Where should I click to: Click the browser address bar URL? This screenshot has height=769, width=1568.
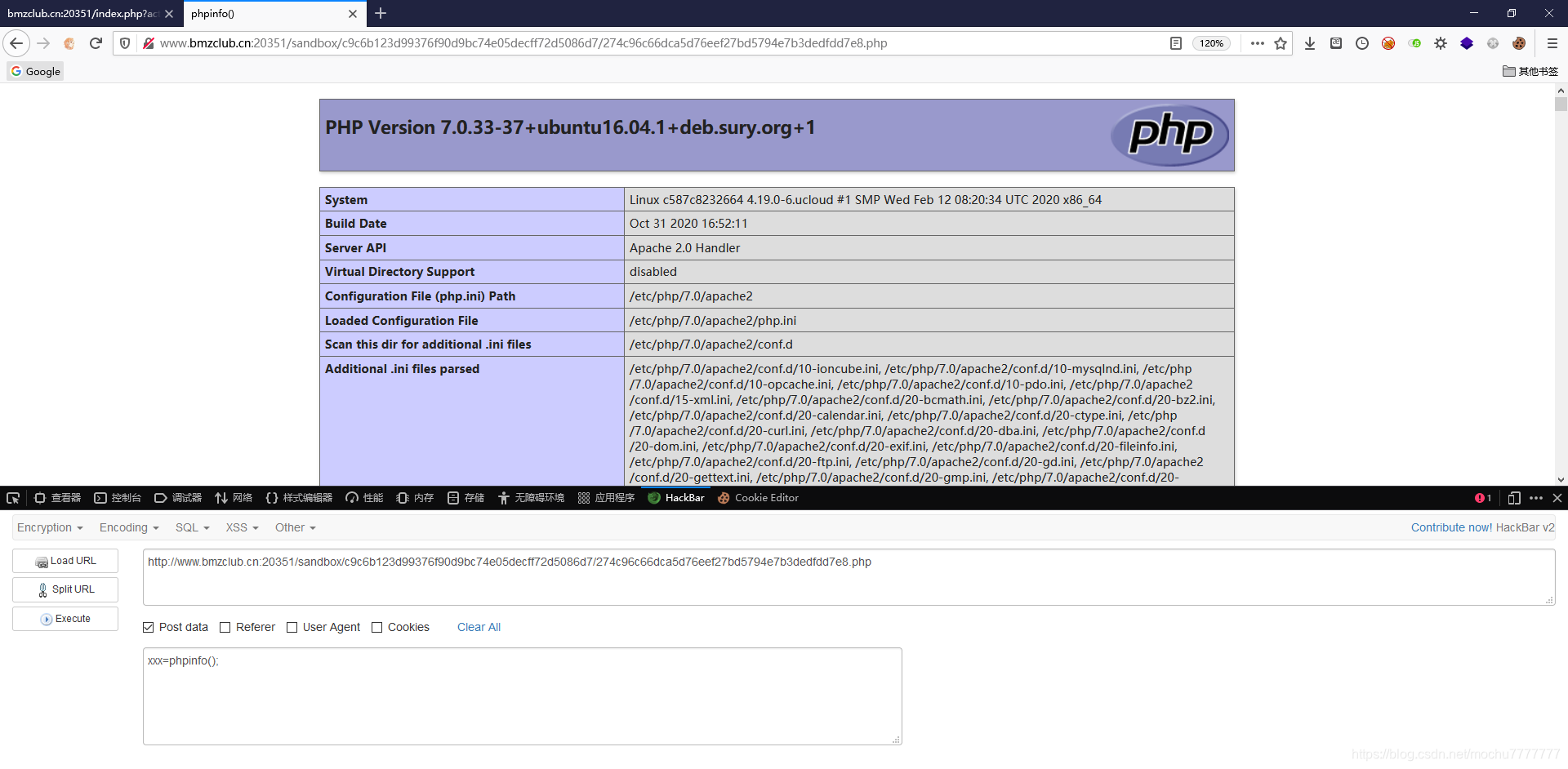coord(523,43)
